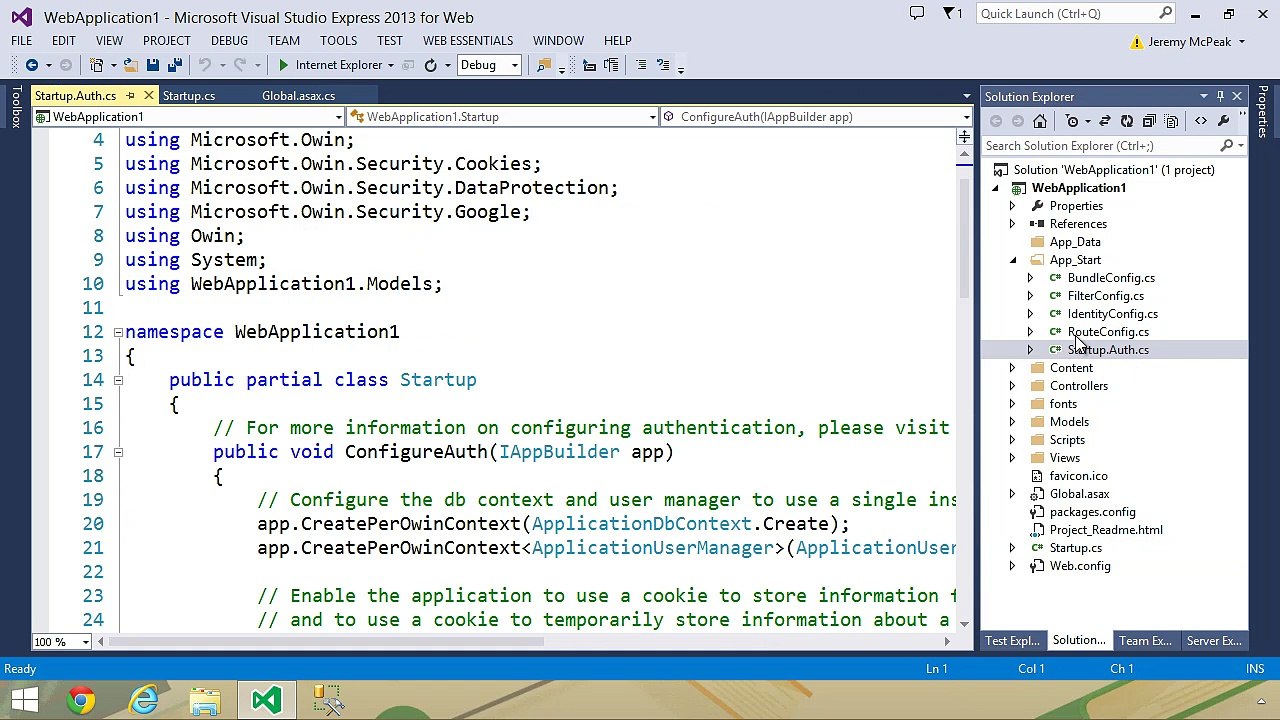Click the Show All Files icon
The width and height of the screenshot is (1280, 720).
1171,121
